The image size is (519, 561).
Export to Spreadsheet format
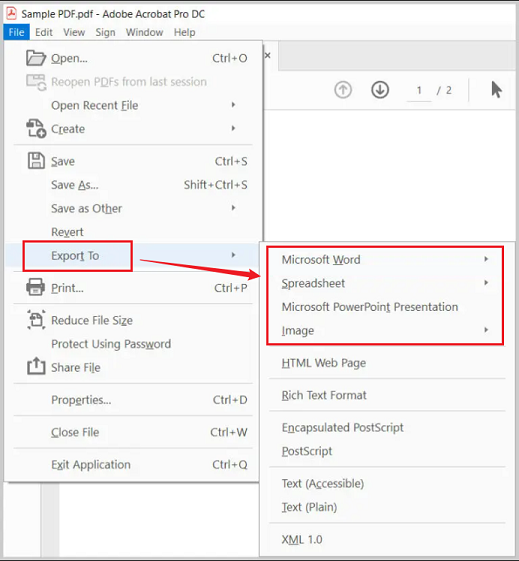tap(387, 283)
